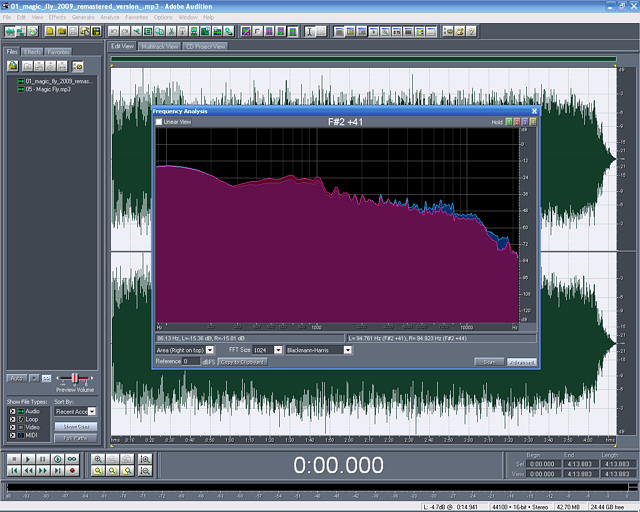
Task: Click the Rewind transport button
Action: (28, 471)
